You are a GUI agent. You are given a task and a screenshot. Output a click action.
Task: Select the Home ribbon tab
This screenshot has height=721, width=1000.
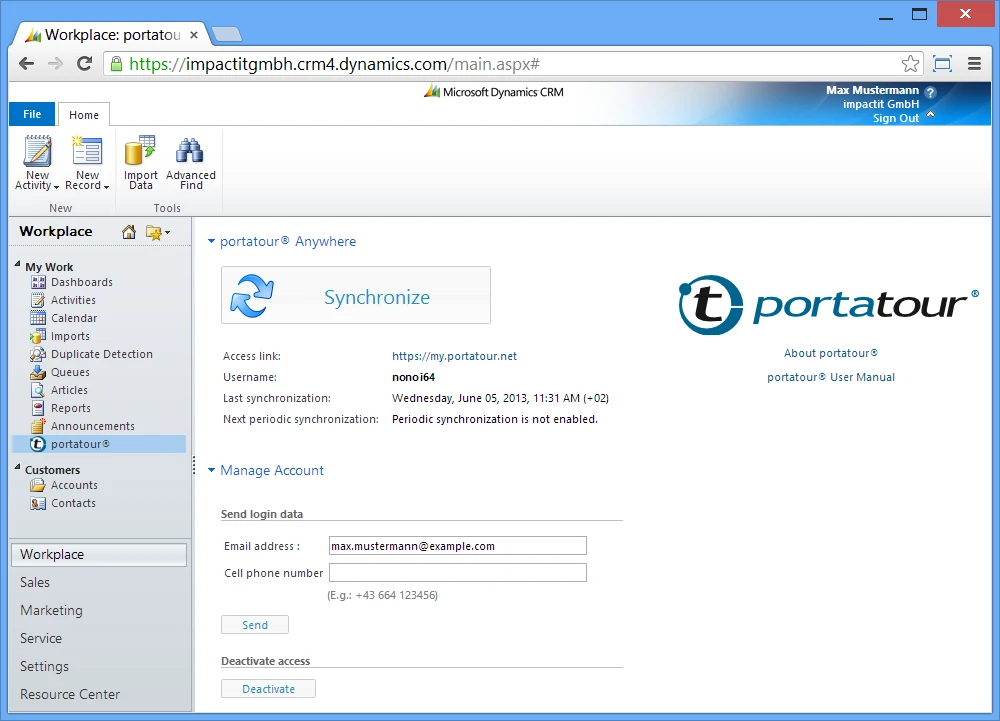tap(84, 115)
